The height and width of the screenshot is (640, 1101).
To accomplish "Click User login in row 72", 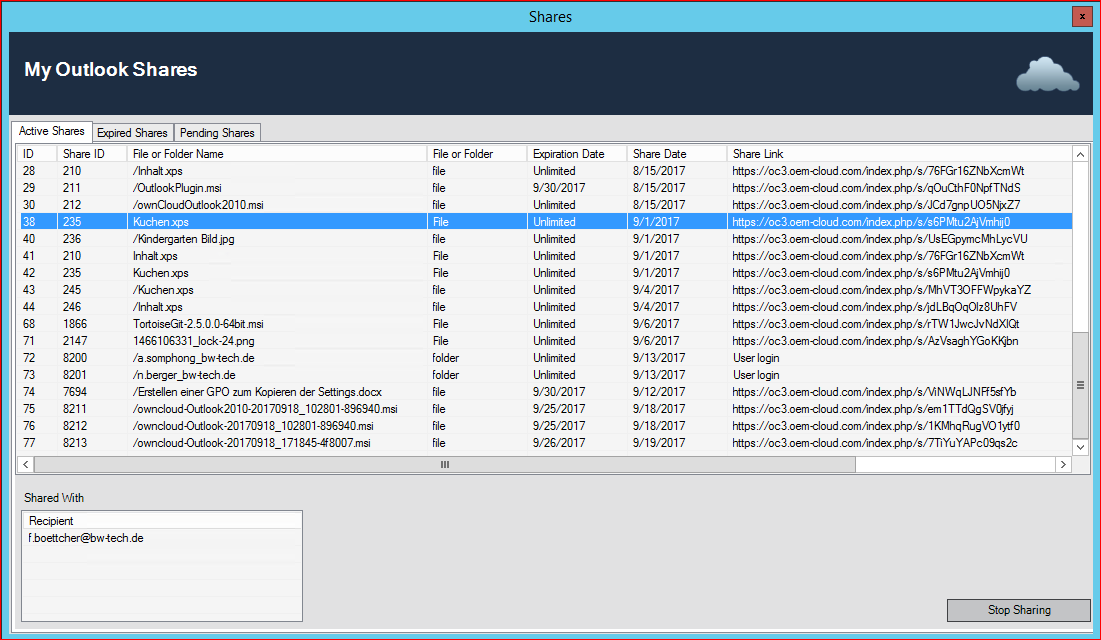I will click(x=756, y=358).
